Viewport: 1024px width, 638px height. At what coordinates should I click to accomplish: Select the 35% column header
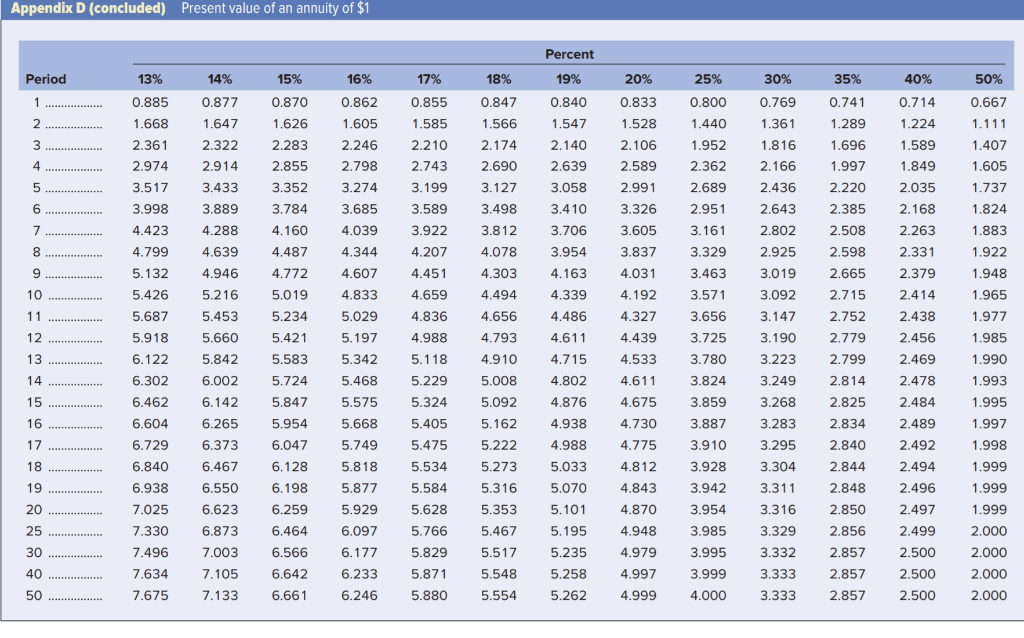848,79
